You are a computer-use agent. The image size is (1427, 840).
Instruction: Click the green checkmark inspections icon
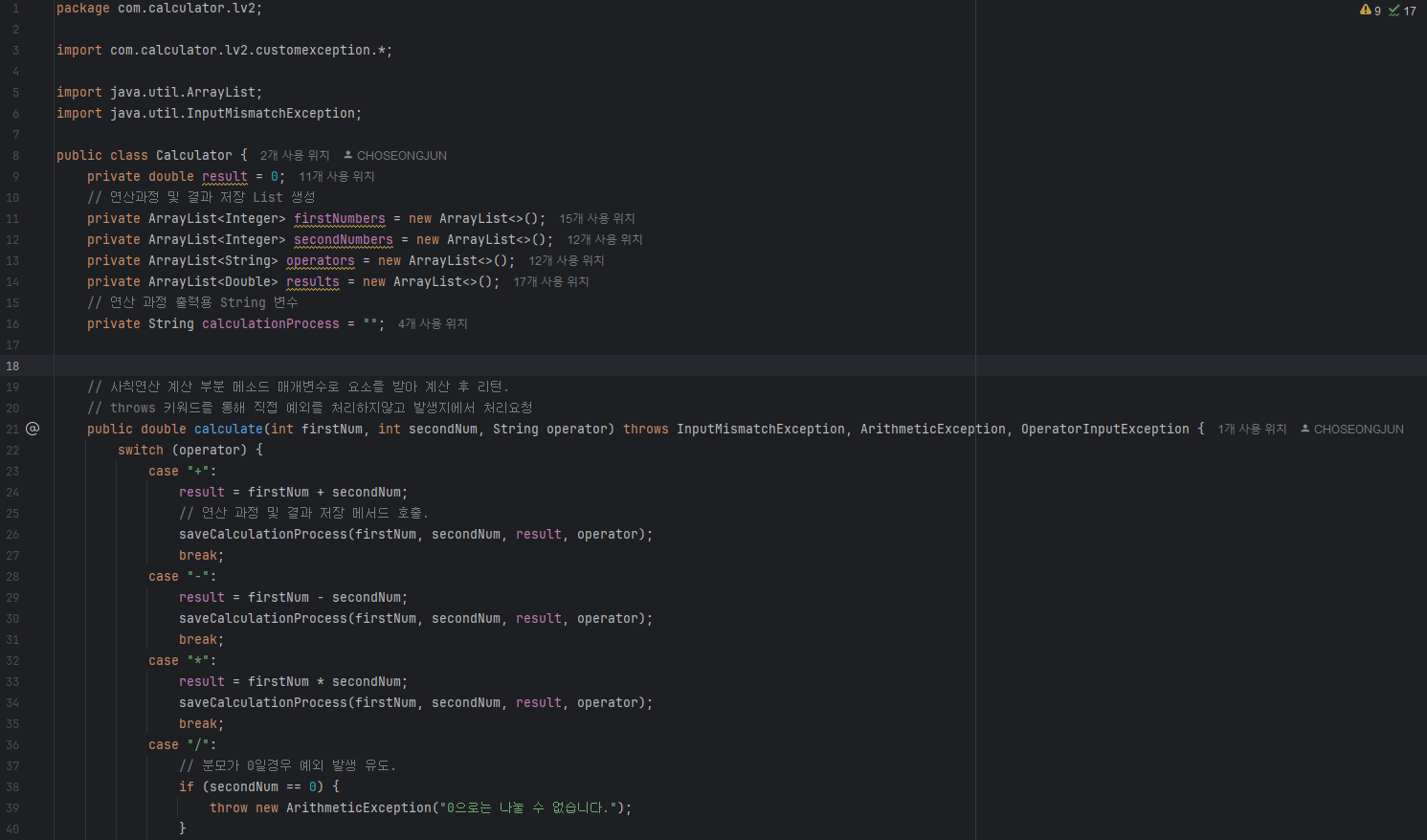(1396, 11)
